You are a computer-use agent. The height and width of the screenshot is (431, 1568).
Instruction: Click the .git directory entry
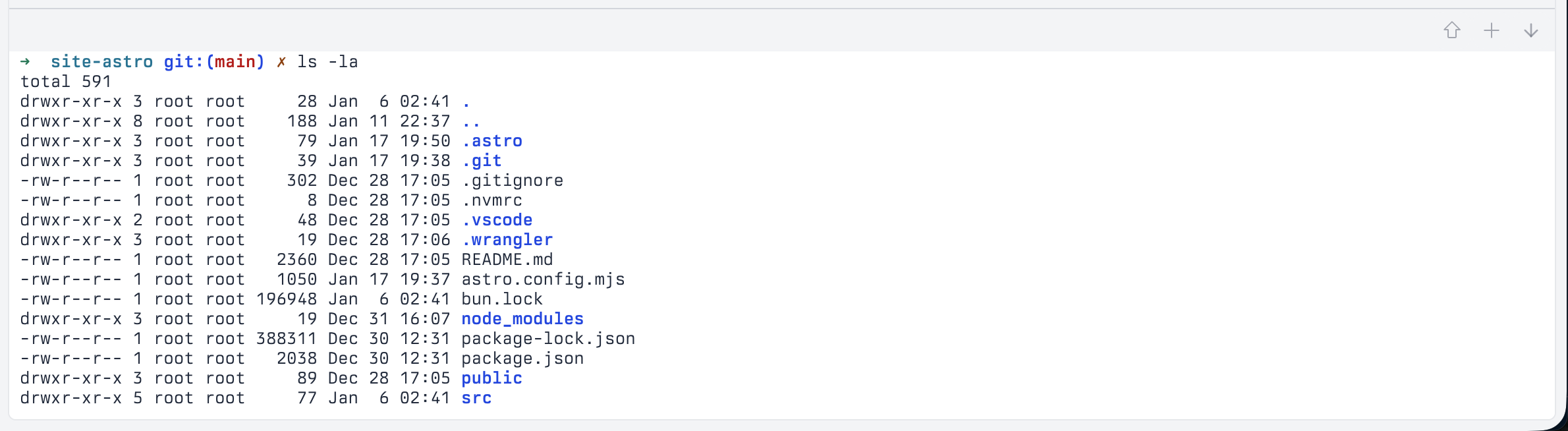coord(482,161)
